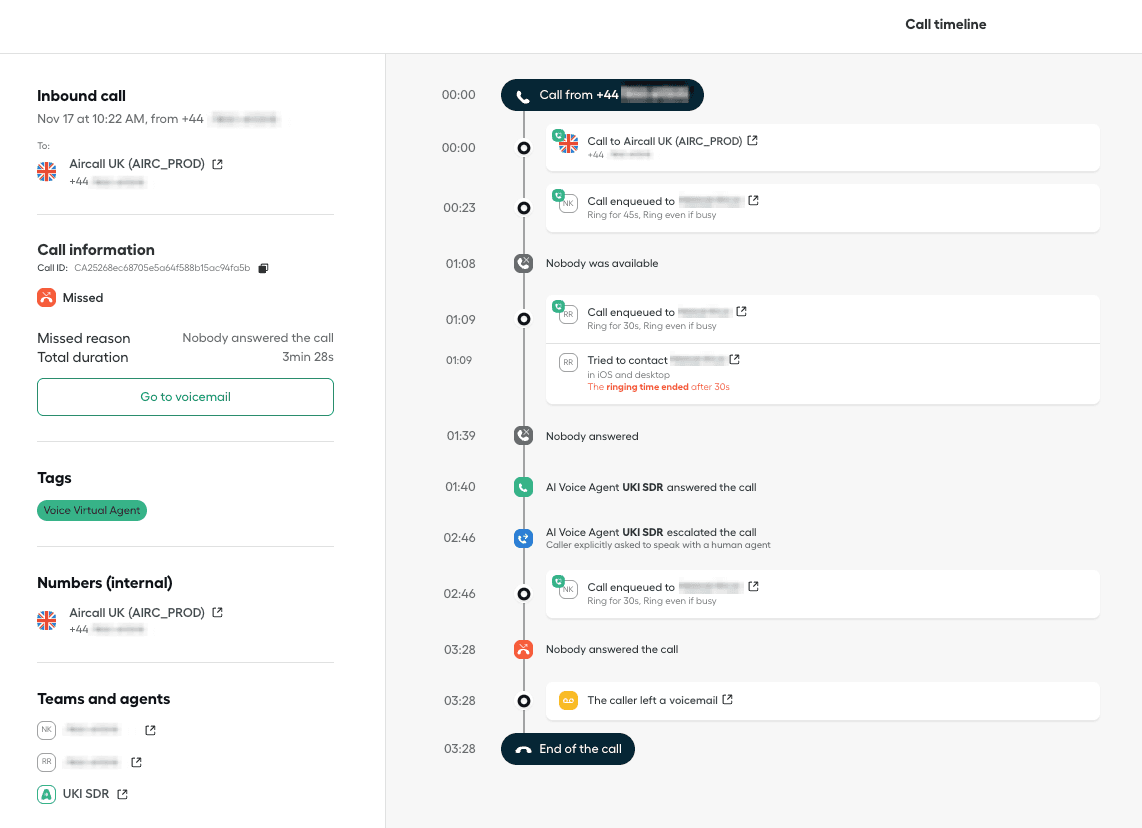Viewport: 1142px width, 828px height.
Task: Click the clock icon beside Nobody was available
Action: tap(523, 263)
